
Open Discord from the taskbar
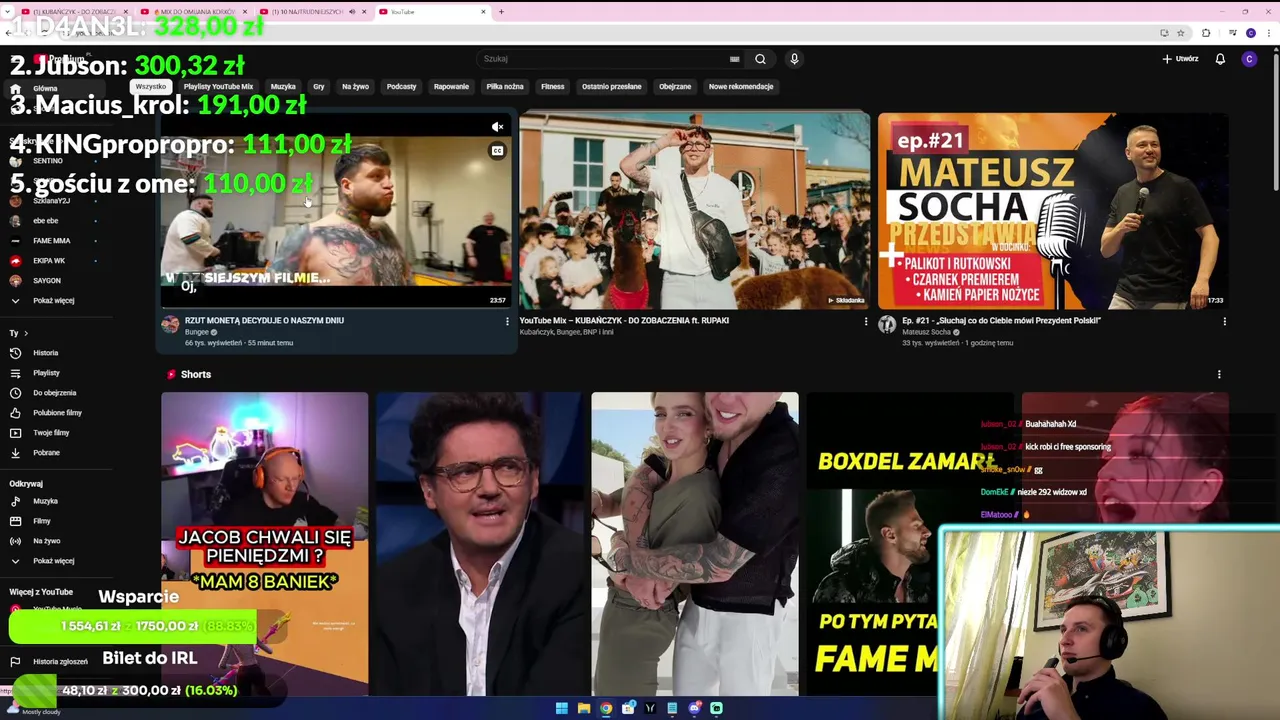(694, 708)
